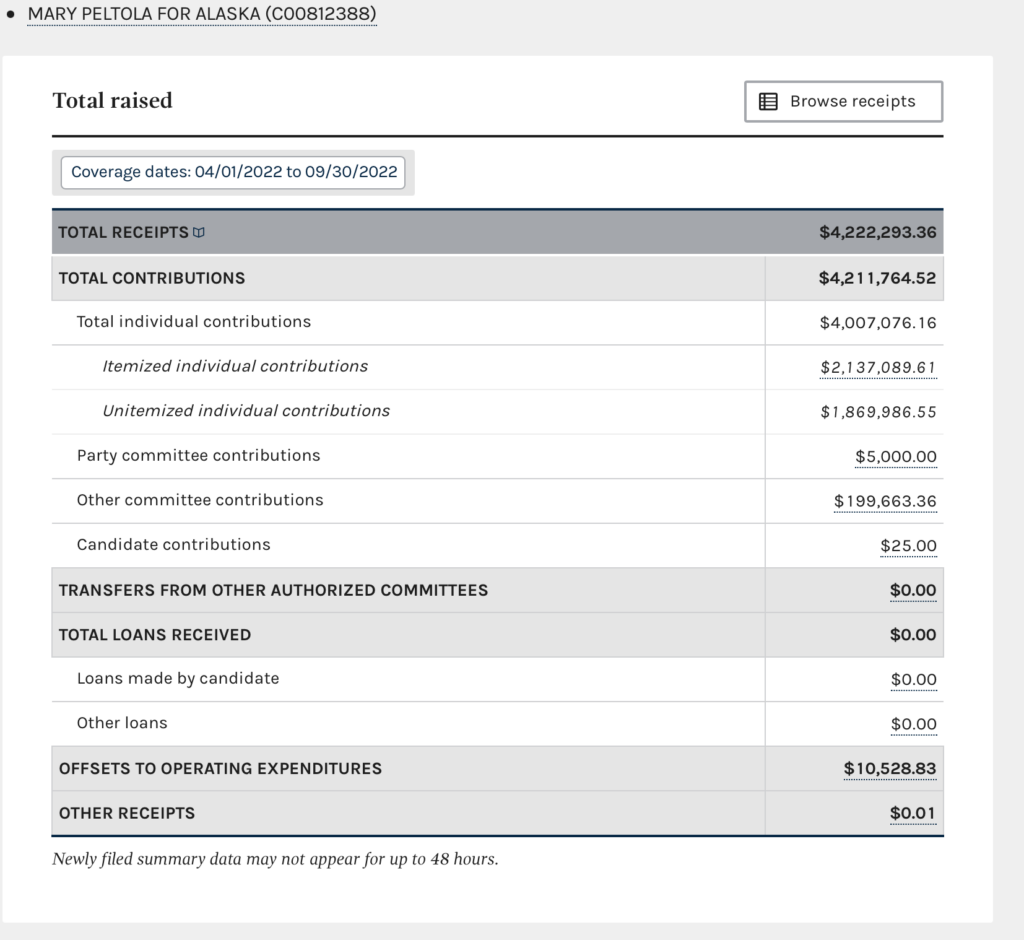Click the table icon in Browse receipts
This screenshot has height=940, width=1024.
[x=768, y=101]
